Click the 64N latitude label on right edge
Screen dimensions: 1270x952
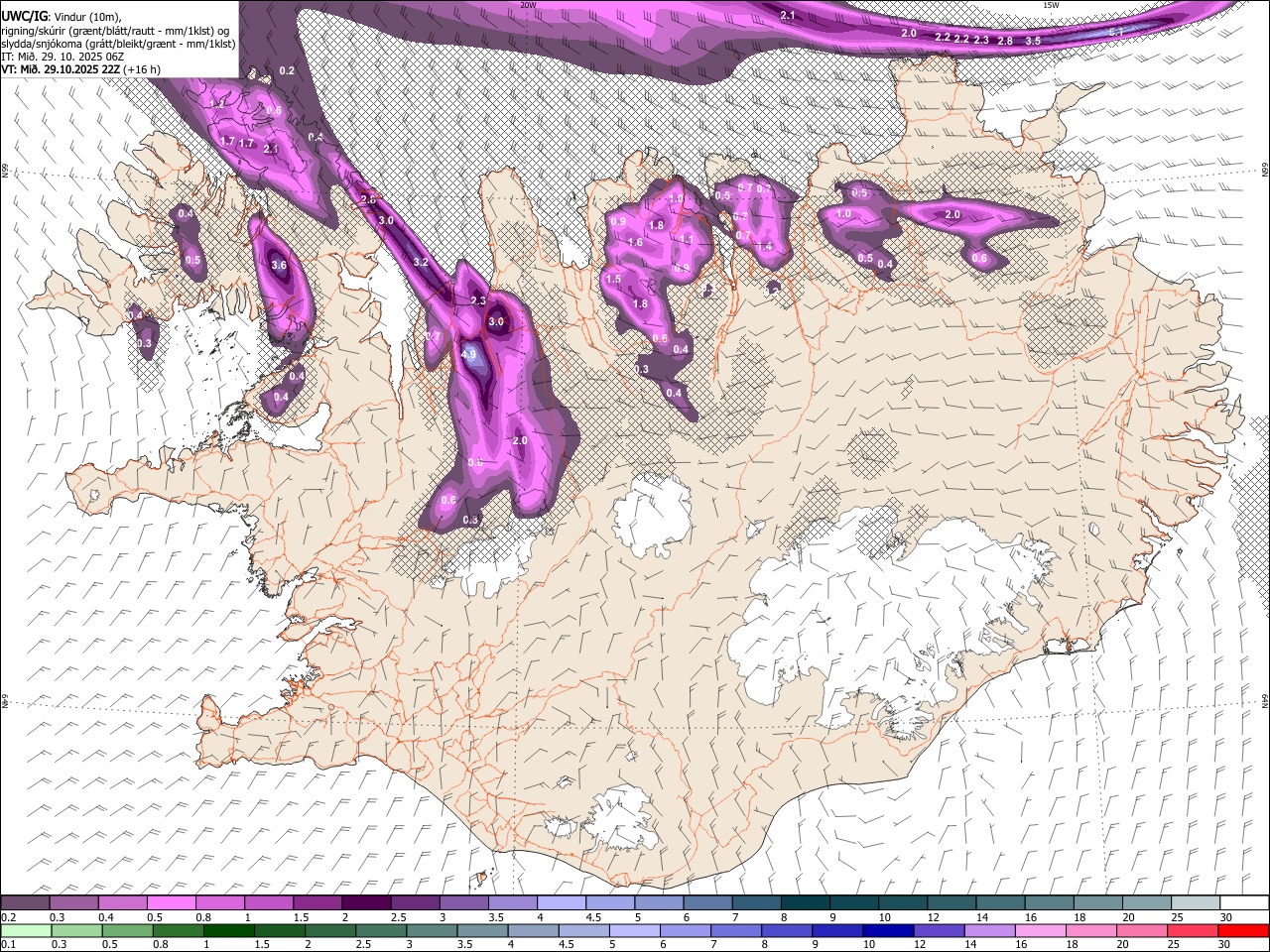[x=1265, y=700]
